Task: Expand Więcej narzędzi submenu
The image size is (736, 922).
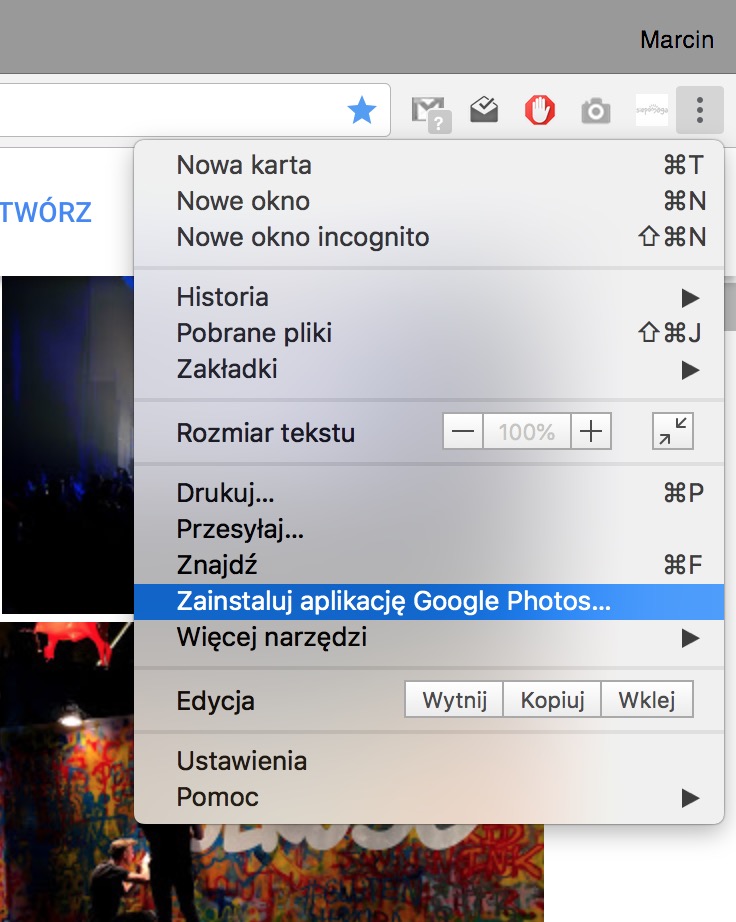Action: 429,637
